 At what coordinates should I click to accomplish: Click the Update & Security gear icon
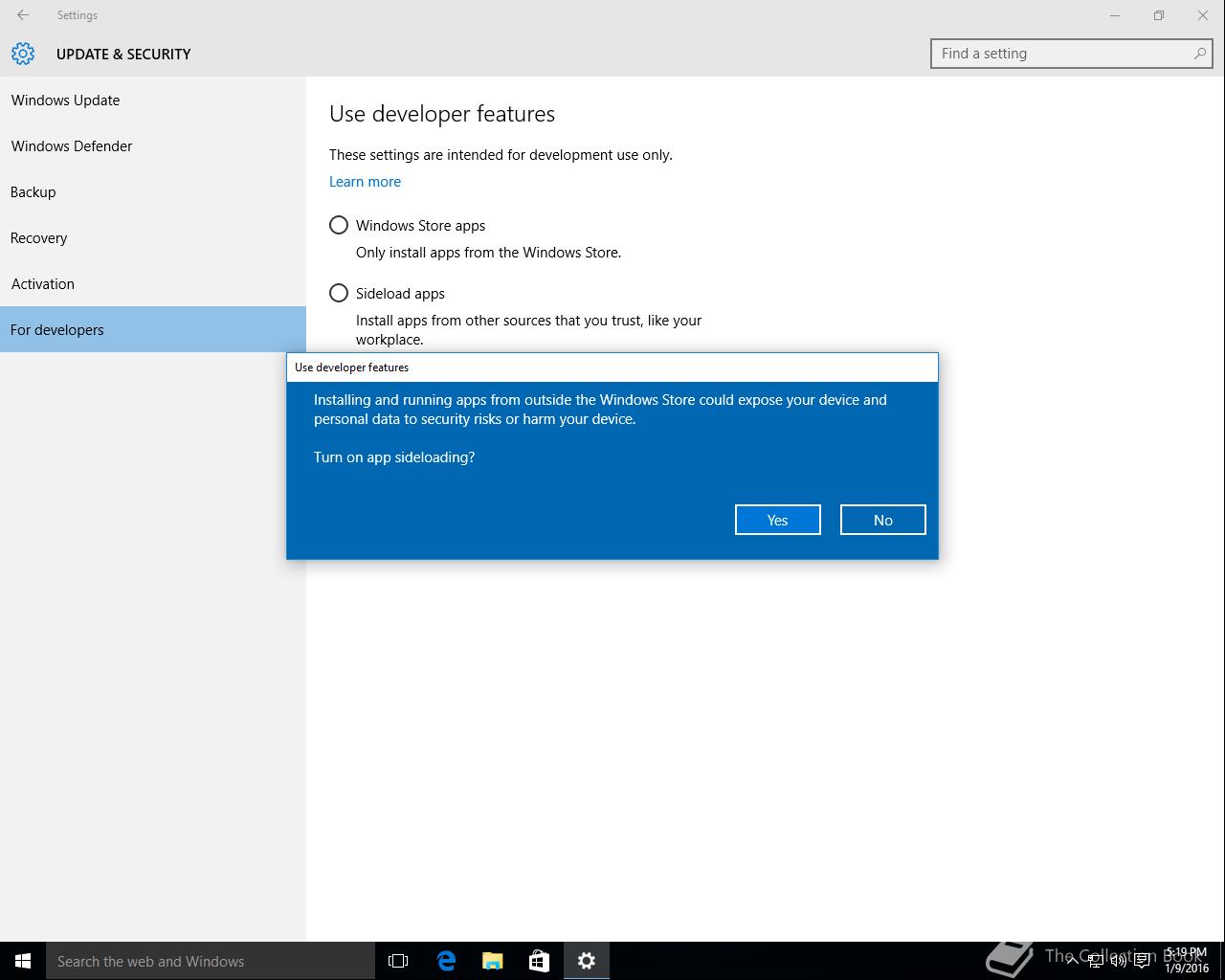23,54
